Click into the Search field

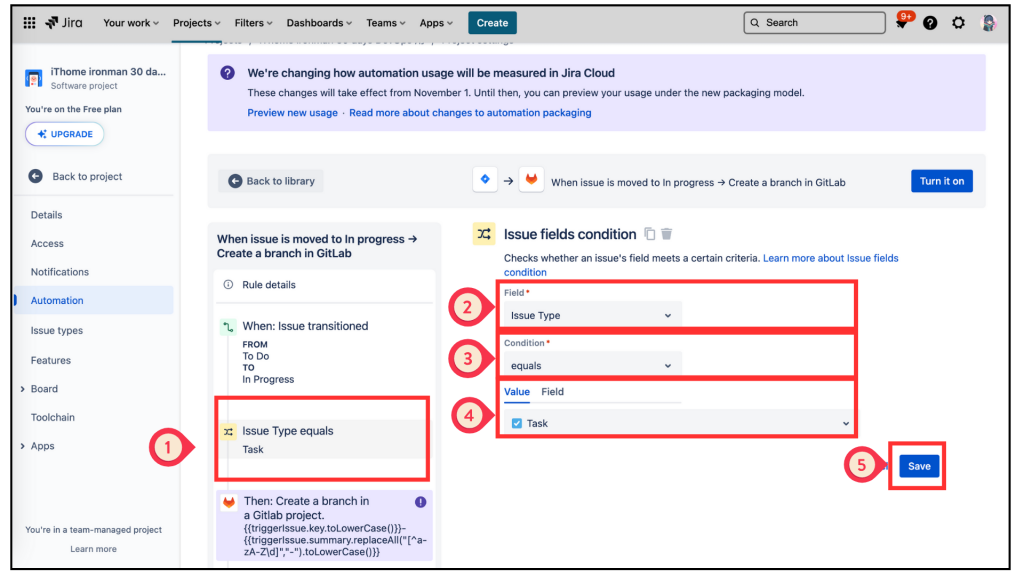click(814, 23)
